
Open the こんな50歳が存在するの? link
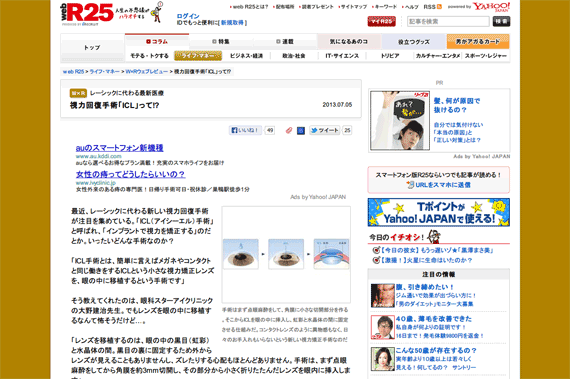click(436, 350)
